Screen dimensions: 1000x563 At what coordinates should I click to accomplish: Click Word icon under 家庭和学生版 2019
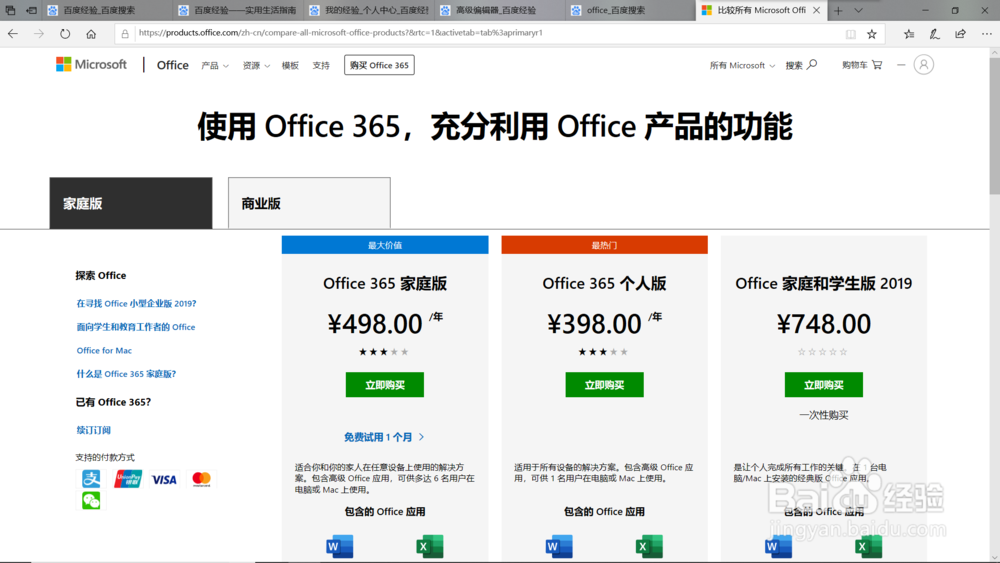point(778,546)
